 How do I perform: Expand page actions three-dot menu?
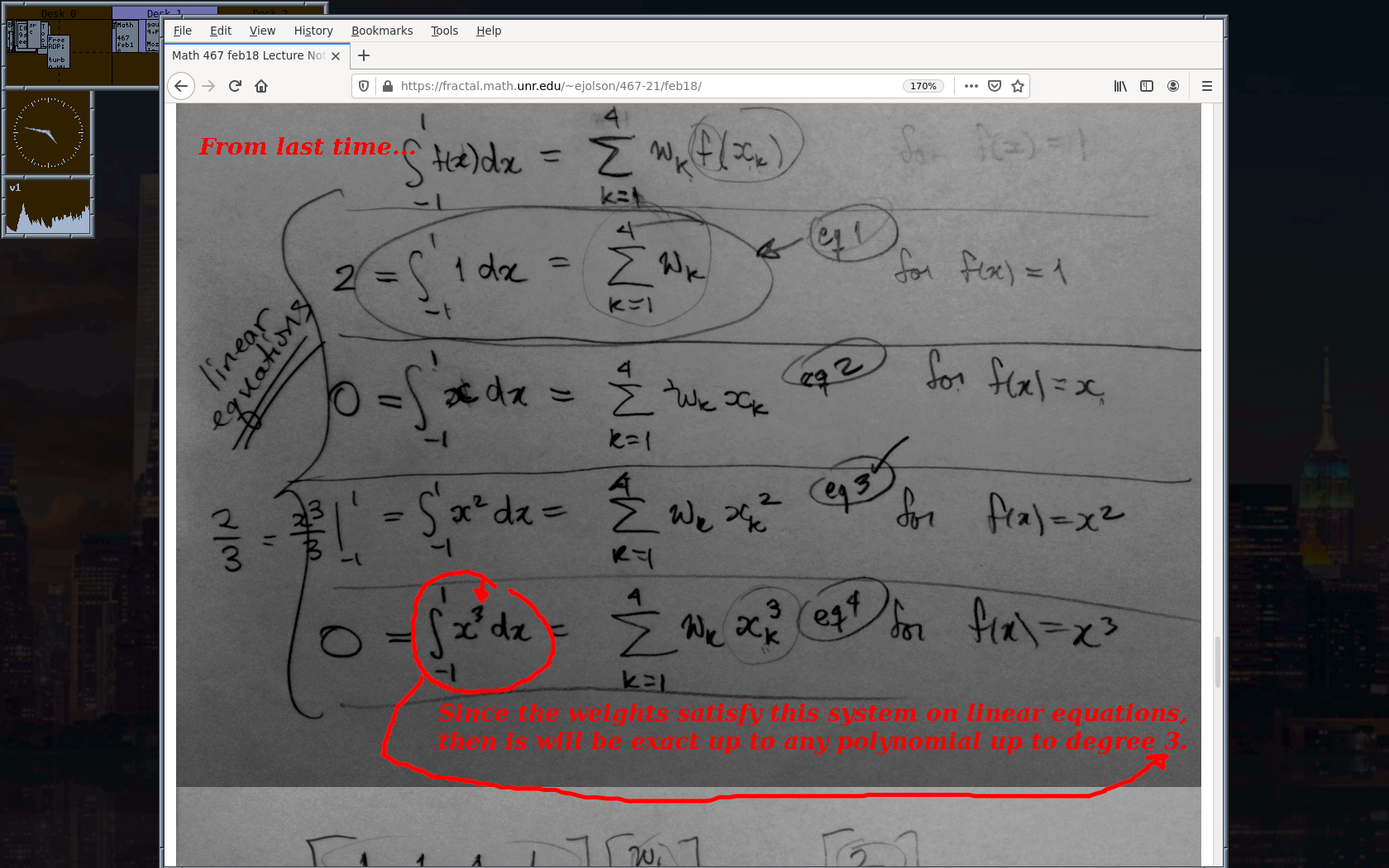[971, 86]
